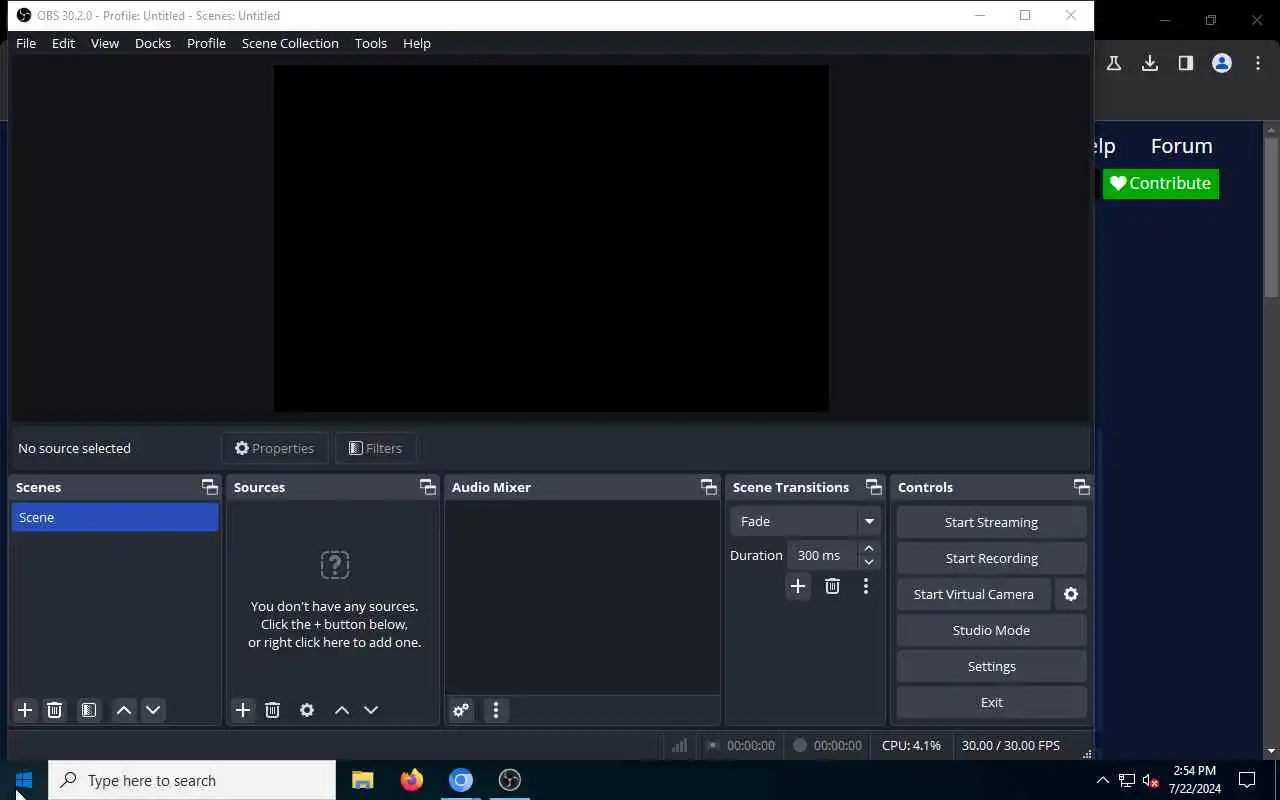Screen dimensions: 1280x800
Task: Remove source with trash icon in Sources
Action: [272, 710]
